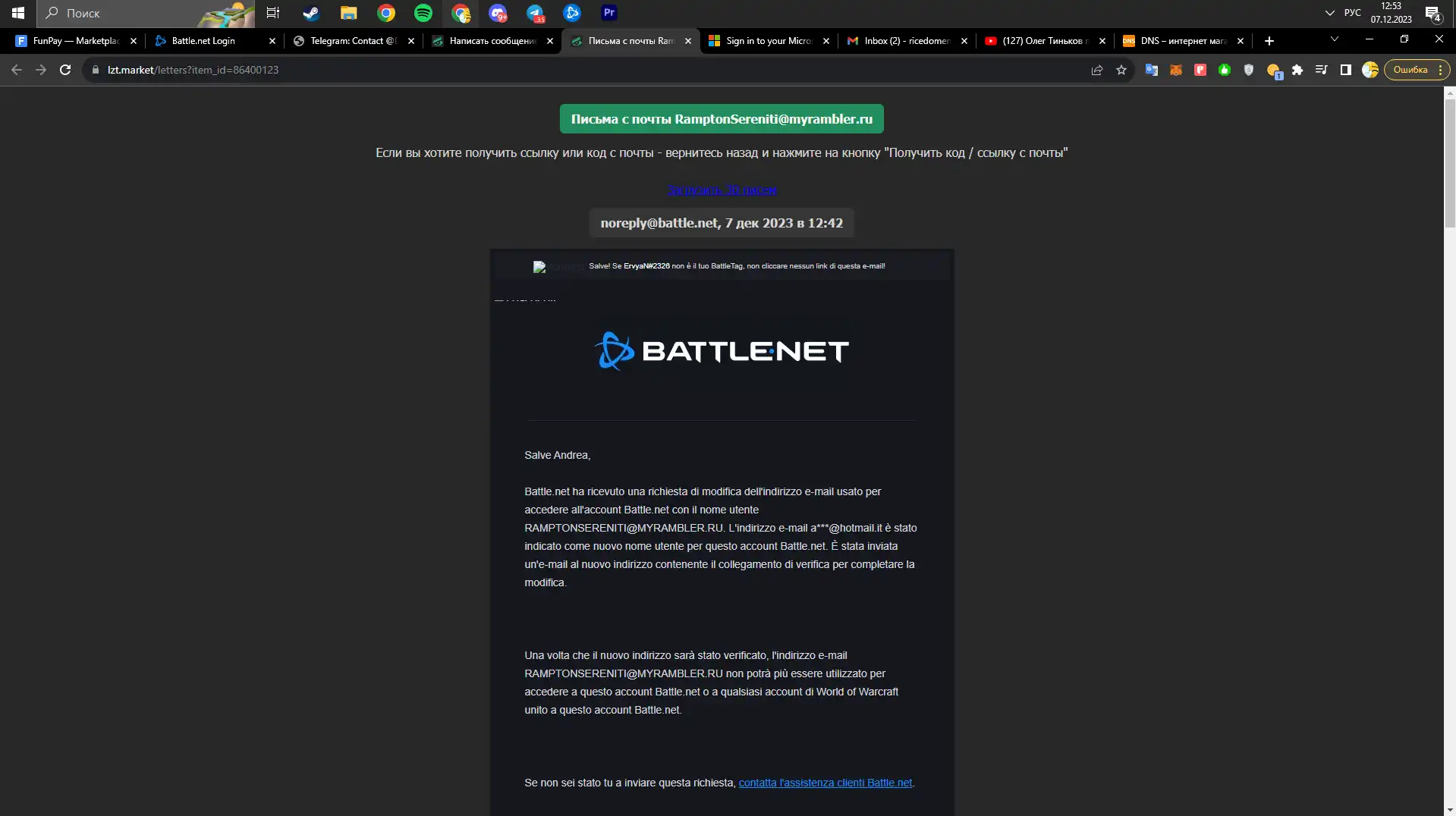Image resolution: width=1456 pixels, height=816 pixels.
Task: Expand the system tray hidden icons
Action: click(x=1329, y=13)
